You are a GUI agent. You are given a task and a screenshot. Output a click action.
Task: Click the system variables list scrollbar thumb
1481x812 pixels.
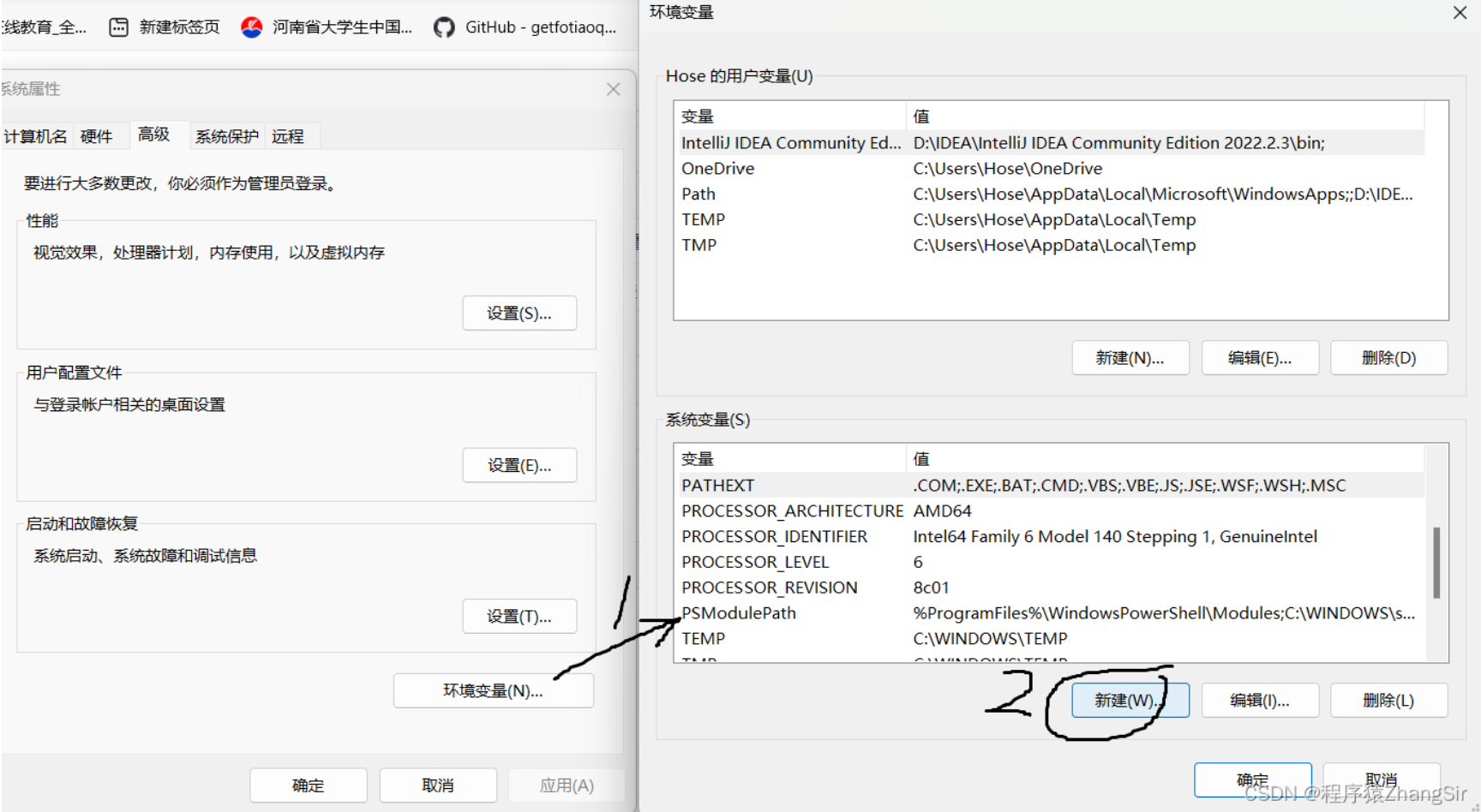[x=1436, y=563]
